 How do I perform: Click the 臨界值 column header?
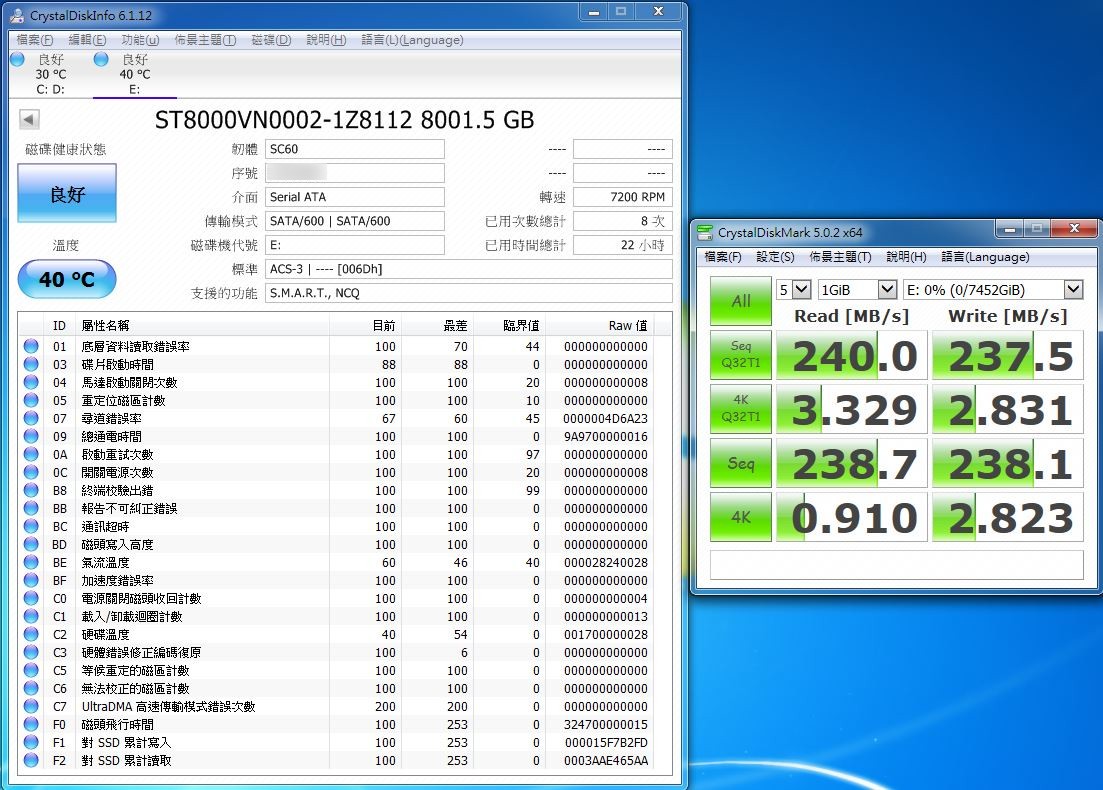(x=521, y=326)
